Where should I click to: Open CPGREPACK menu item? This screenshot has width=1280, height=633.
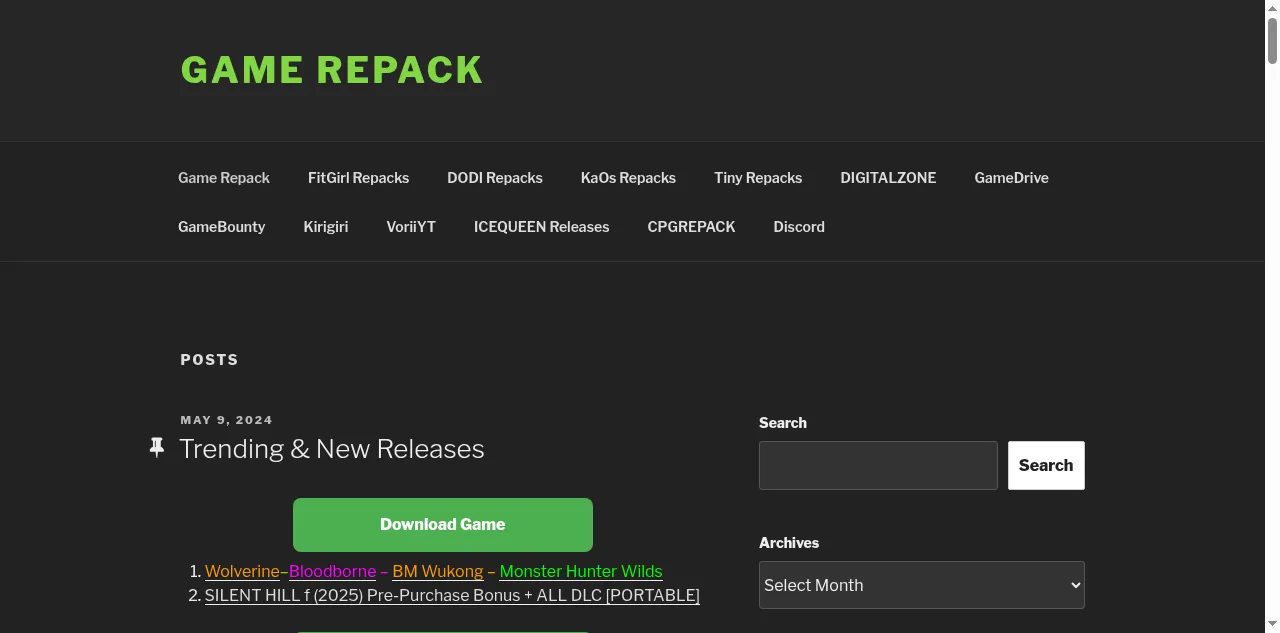pos(691,227)
